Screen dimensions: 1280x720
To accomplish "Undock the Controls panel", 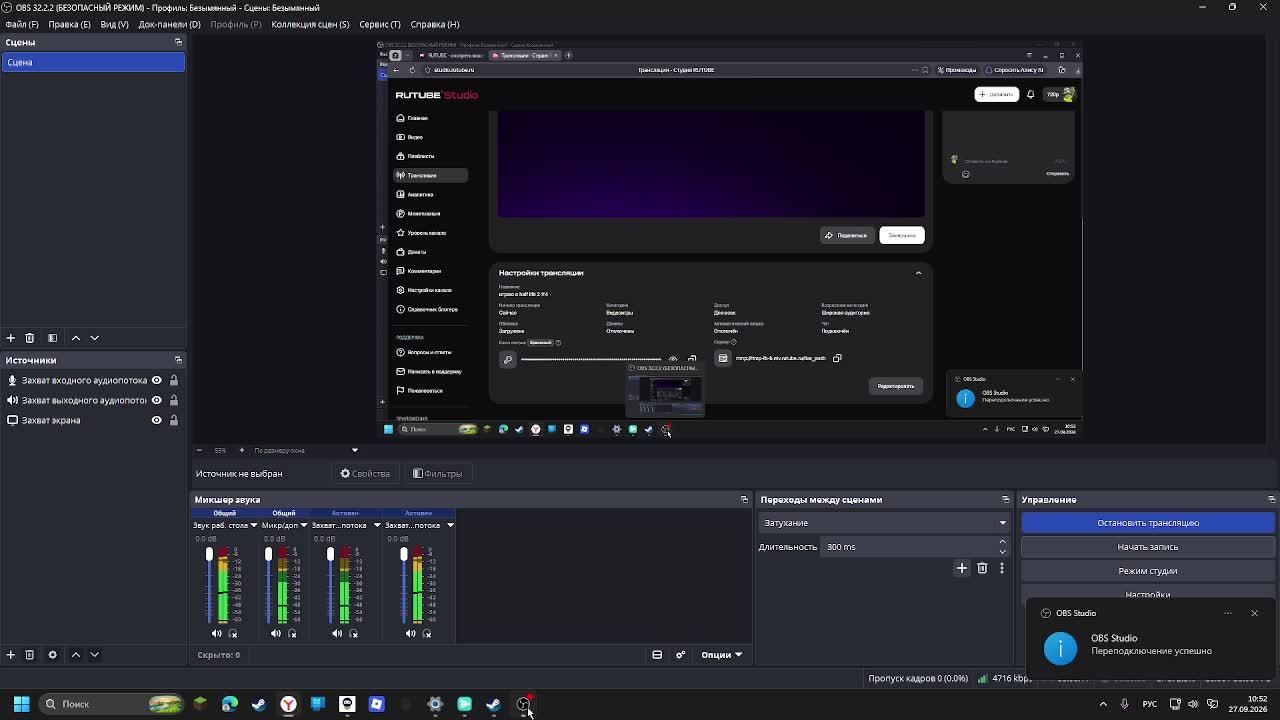I will coord(1271,499).
